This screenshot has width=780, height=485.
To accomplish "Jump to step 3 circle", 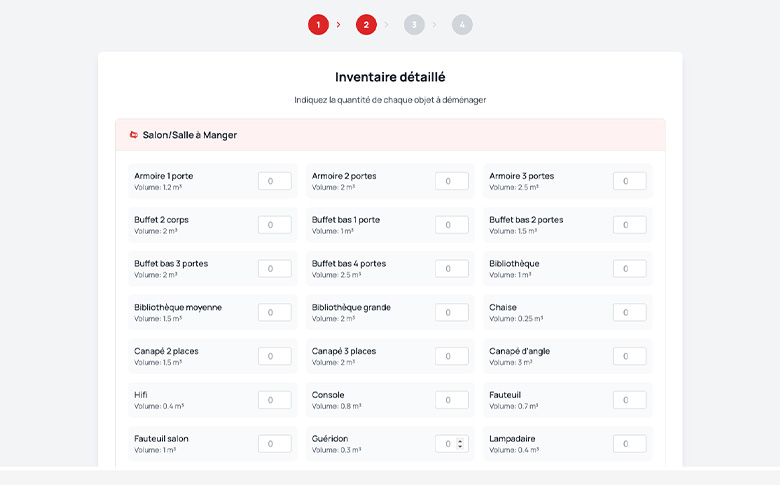I will coord(414,25).
